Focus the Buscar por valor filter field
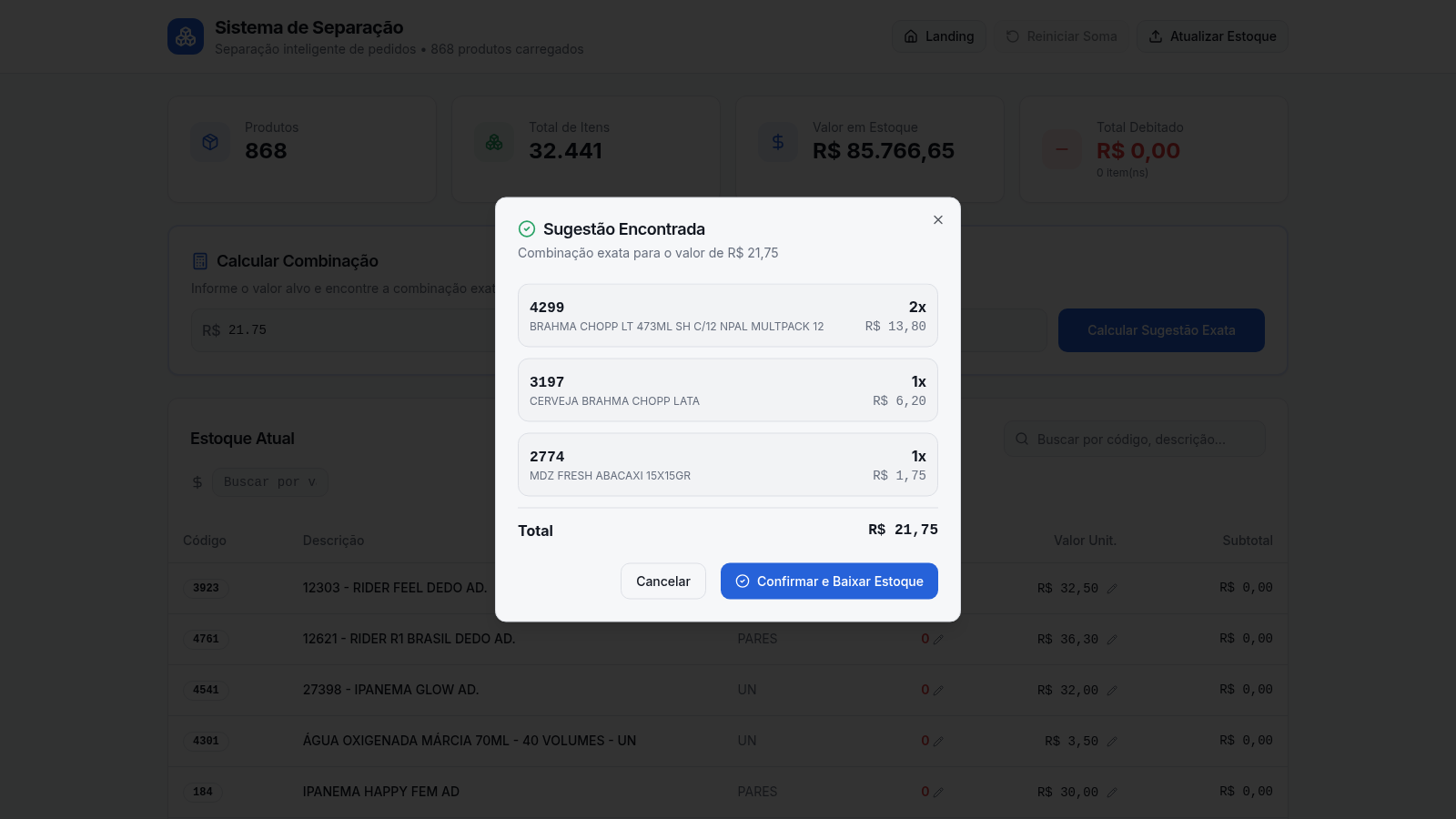Image resolution: width=1456 pixels, height=819 pixels. (x=270, y=482)
